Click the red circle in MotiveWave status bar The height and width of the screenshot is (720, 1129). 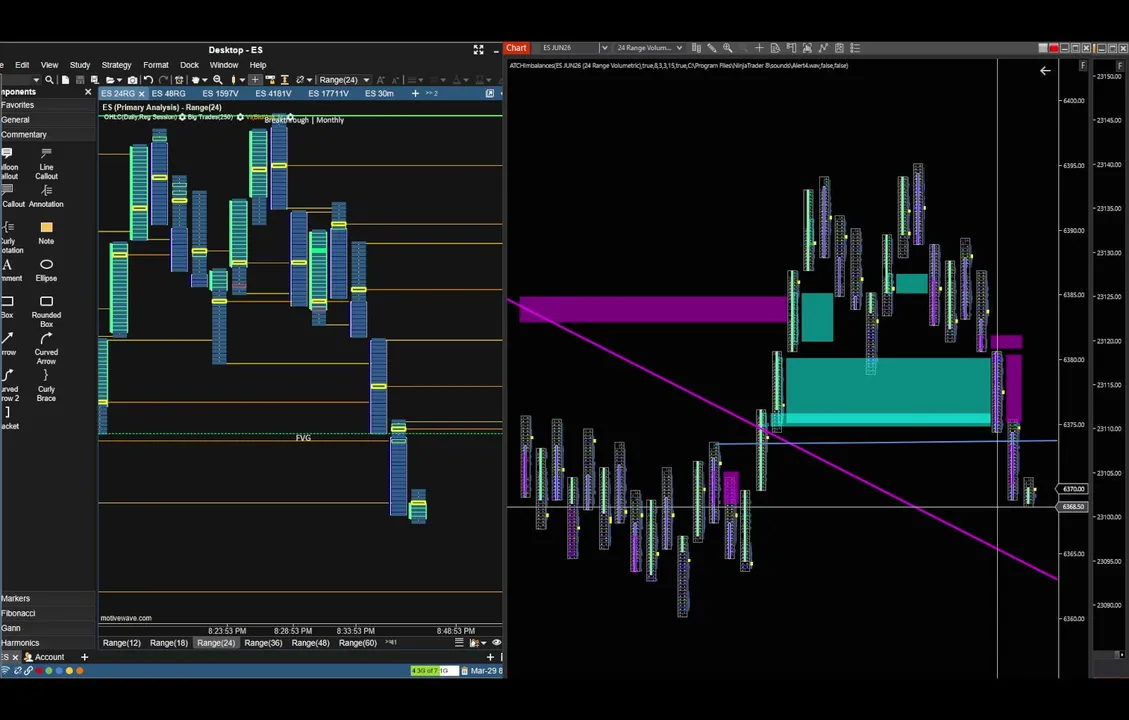tap(39, 670)
